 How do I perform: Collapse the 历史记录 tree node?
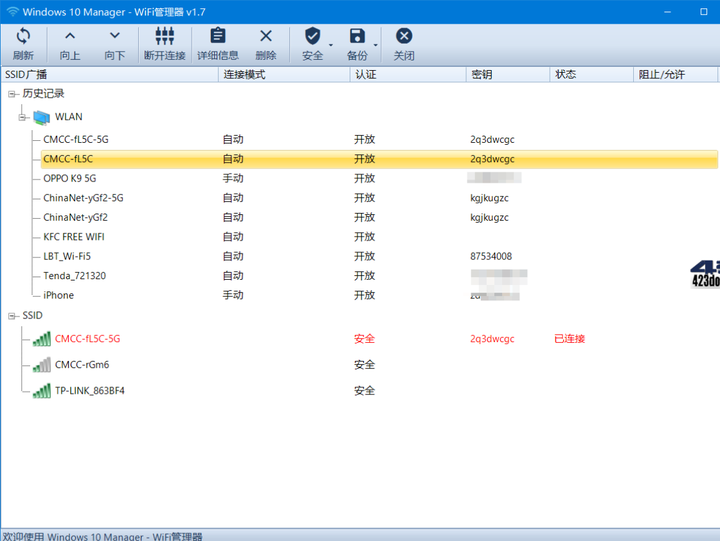click(x=11, y=94)
